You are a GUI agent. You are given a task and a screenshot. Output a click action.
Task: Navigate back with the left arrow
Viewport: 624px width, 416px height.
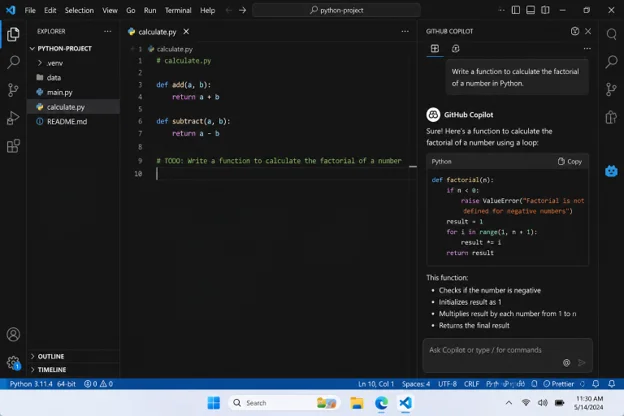(x=228, y=10)
